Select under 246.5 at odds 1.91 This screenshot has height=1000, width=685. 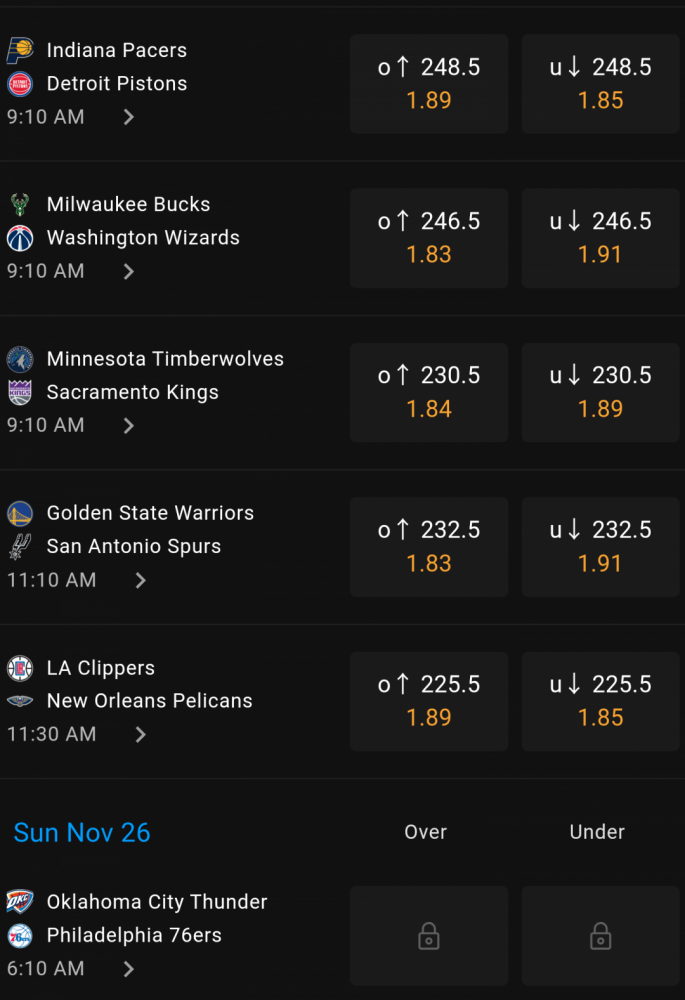(600, 238)
